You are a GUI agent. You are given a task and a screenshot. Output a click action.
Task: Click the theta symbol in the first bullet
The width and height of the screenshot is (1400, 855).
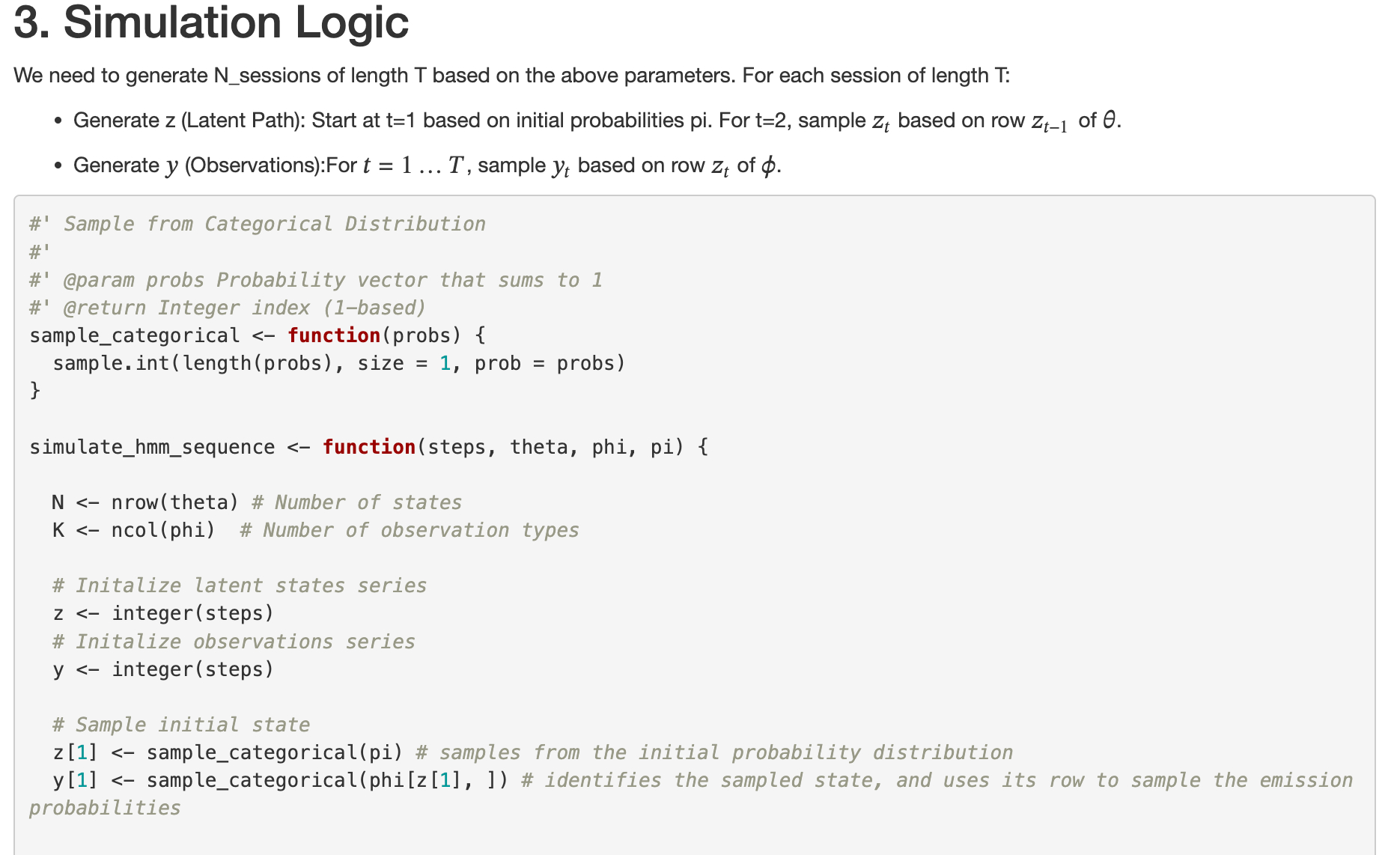[1109, 121]
